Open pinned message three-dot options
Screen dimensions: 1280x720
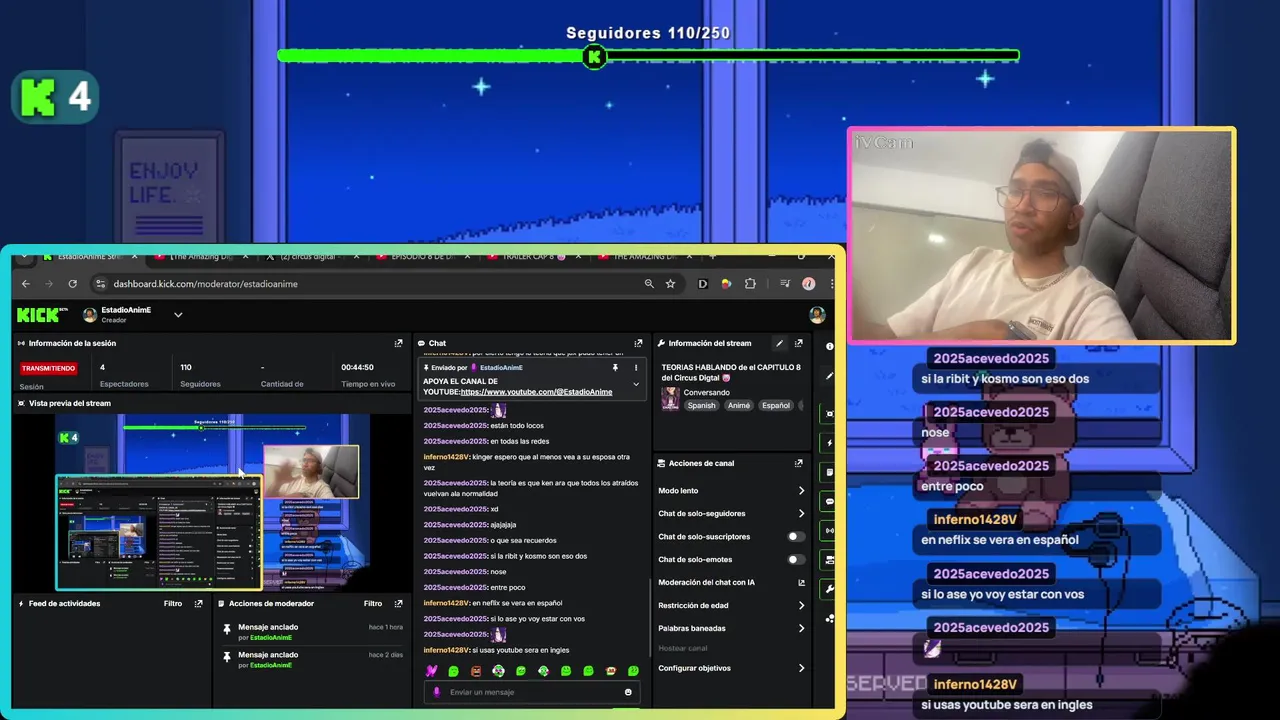pyautogui.click(x=635, y=367)
